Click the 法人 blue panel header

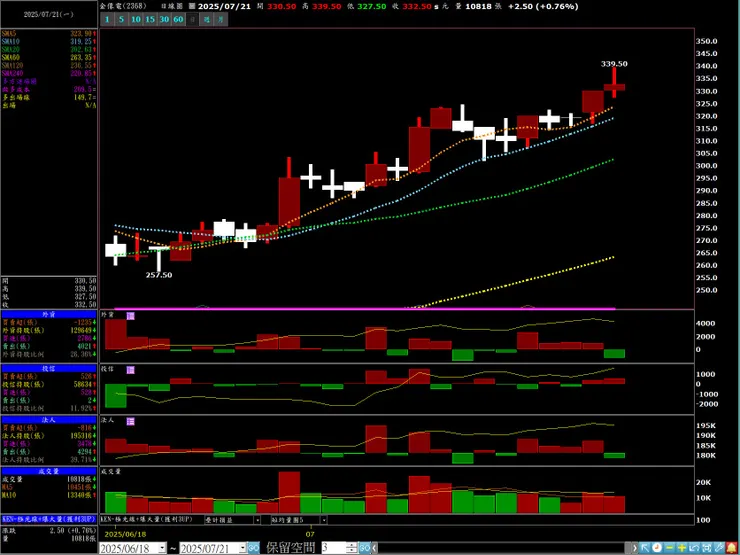click(x=49, y=420)
